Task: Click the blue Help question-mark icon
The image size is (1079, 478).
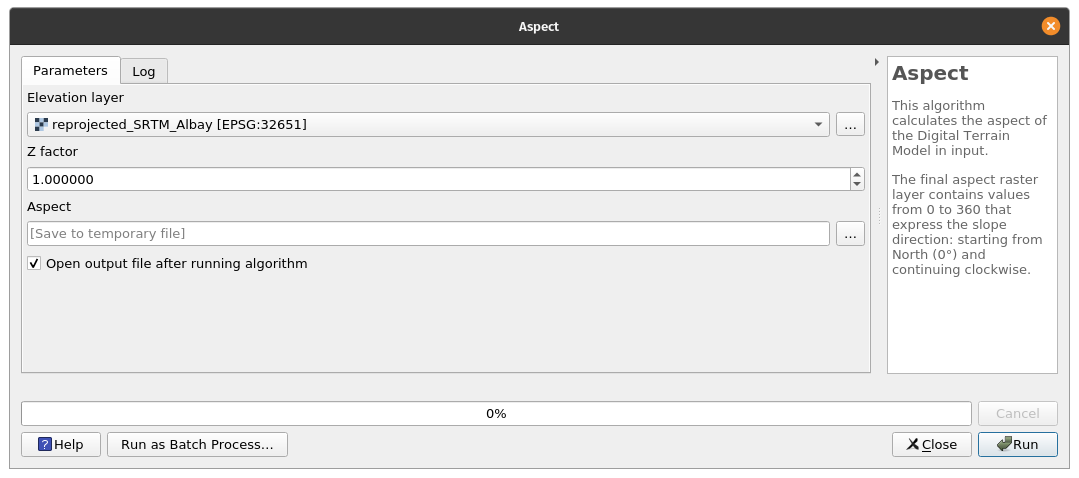Action: tap(45, 444)
